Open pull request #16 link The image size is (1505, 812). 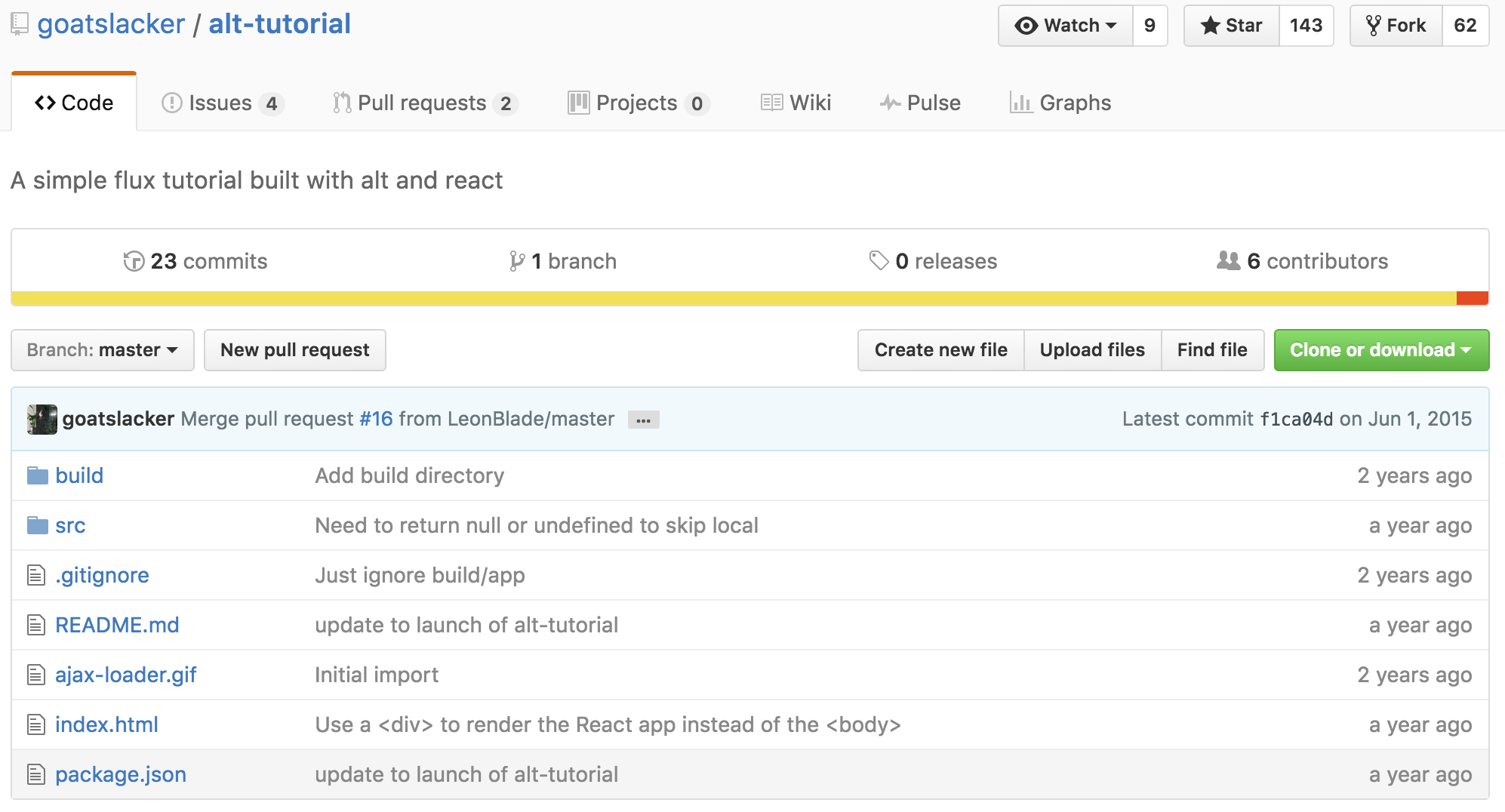(376, 419)
